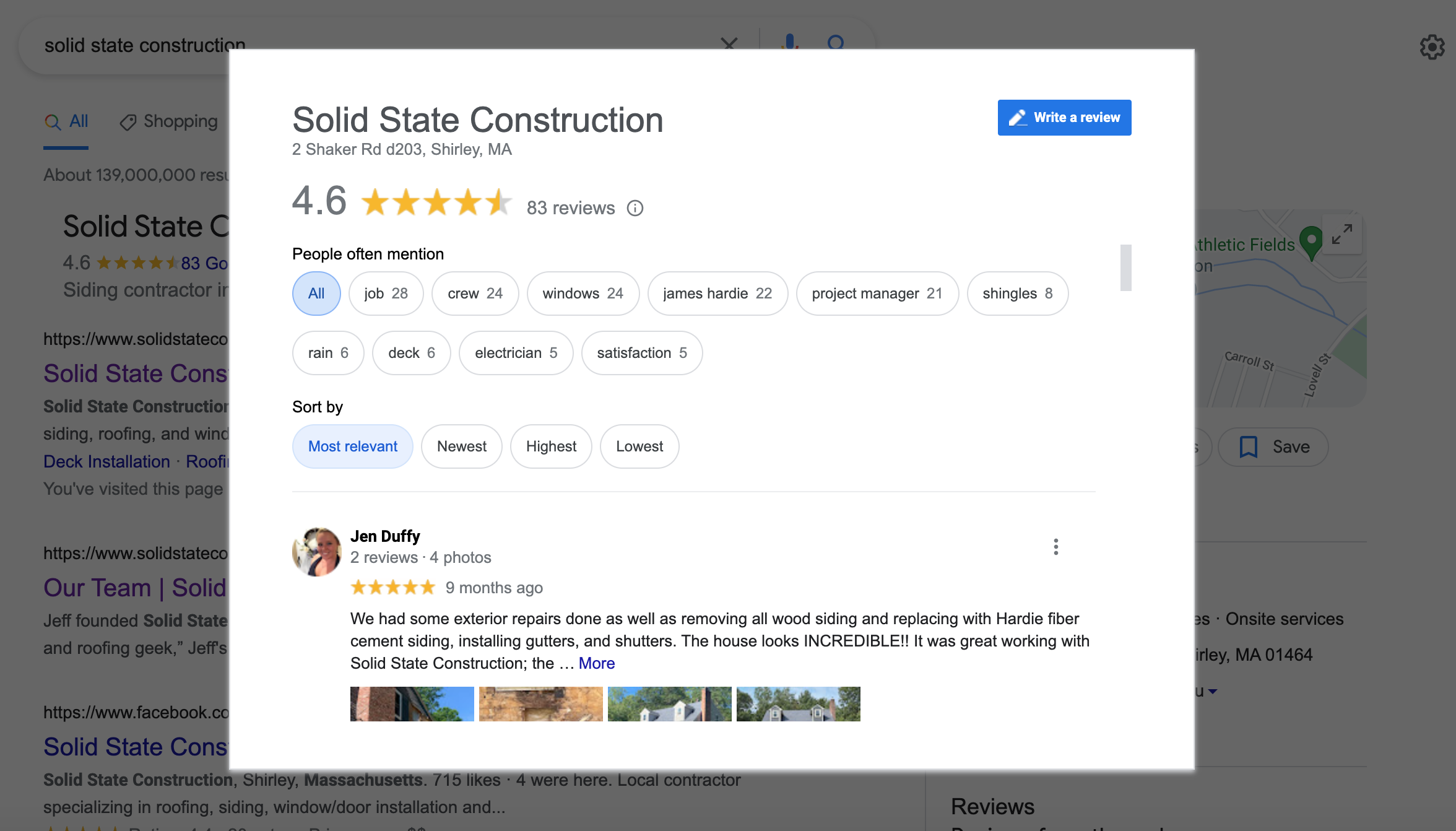
Task: Open Jen Duffy review options menu
Action: pyautogui.click(x=1056, y=547)
